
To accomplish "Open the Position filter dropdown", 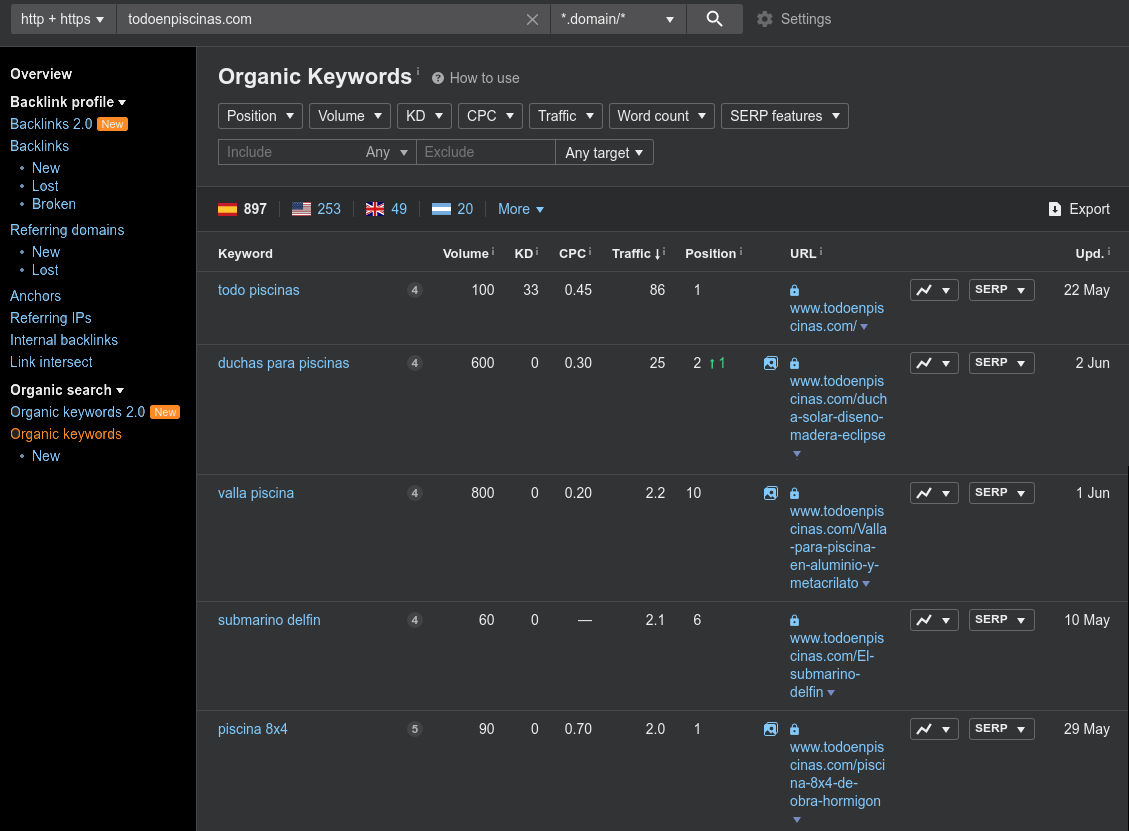I will [x=260, y=116].
